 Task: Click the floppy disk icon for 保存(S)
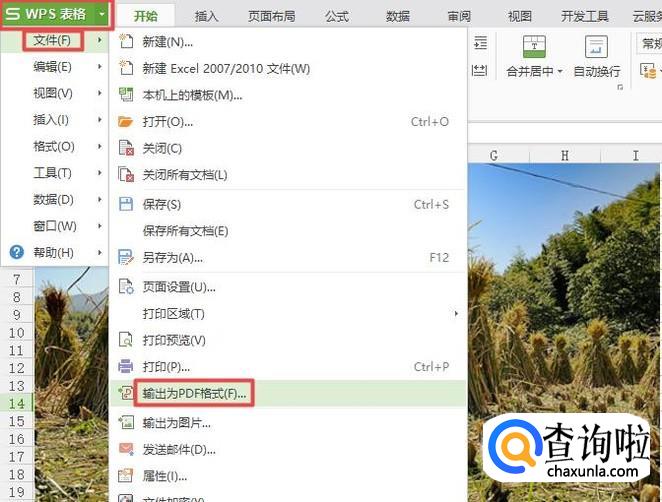coord(126,204)
